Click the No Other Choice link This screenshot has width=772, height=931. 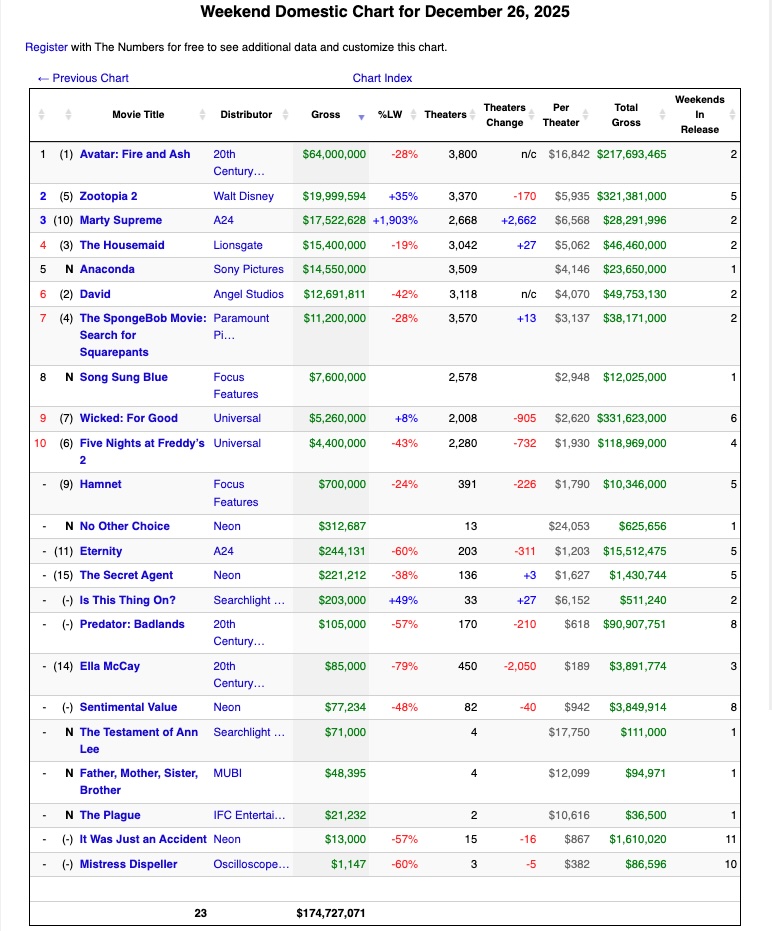125,526
